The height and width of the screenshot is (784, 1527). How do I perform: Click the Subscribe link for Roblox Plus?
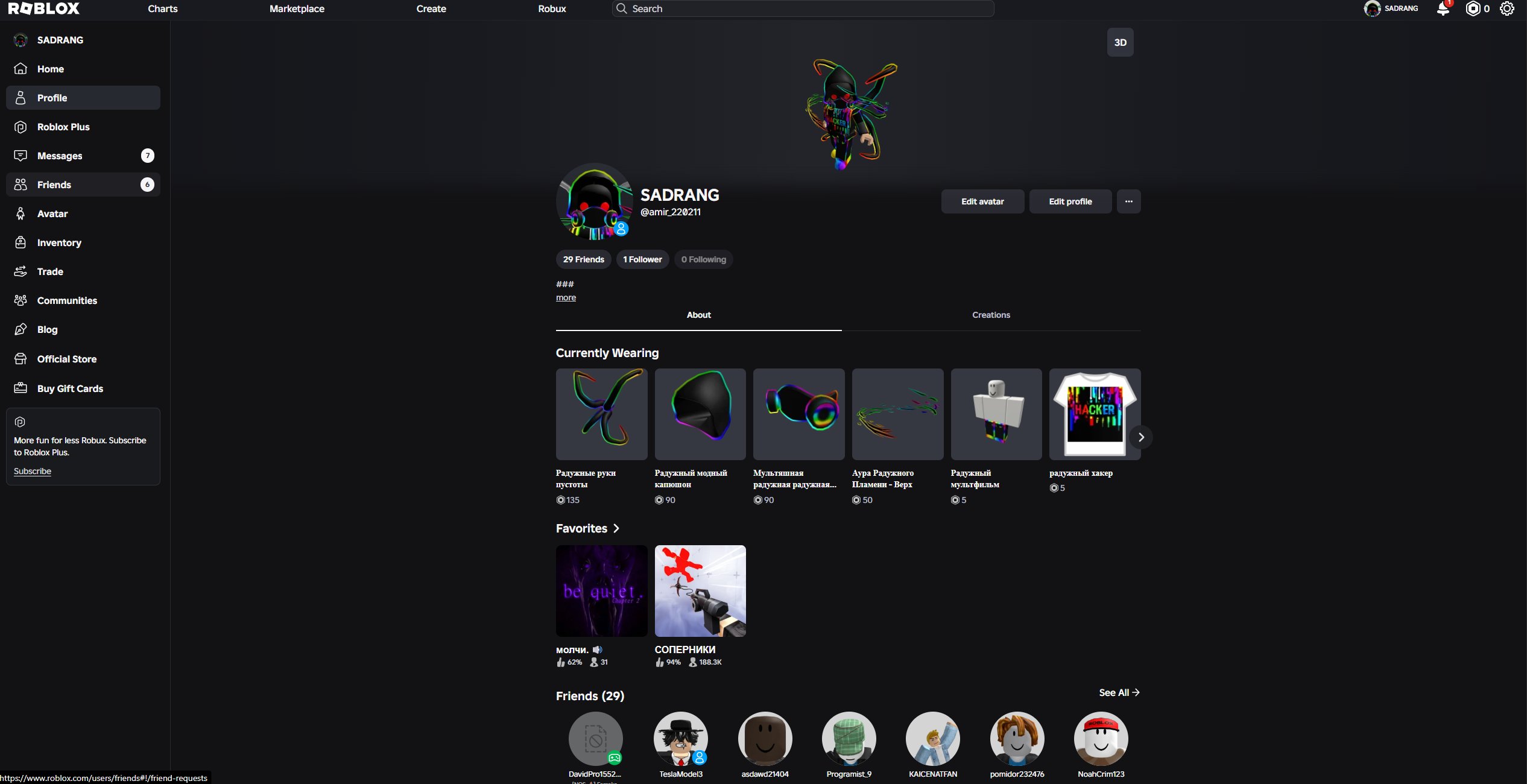(x=33, y=471)
